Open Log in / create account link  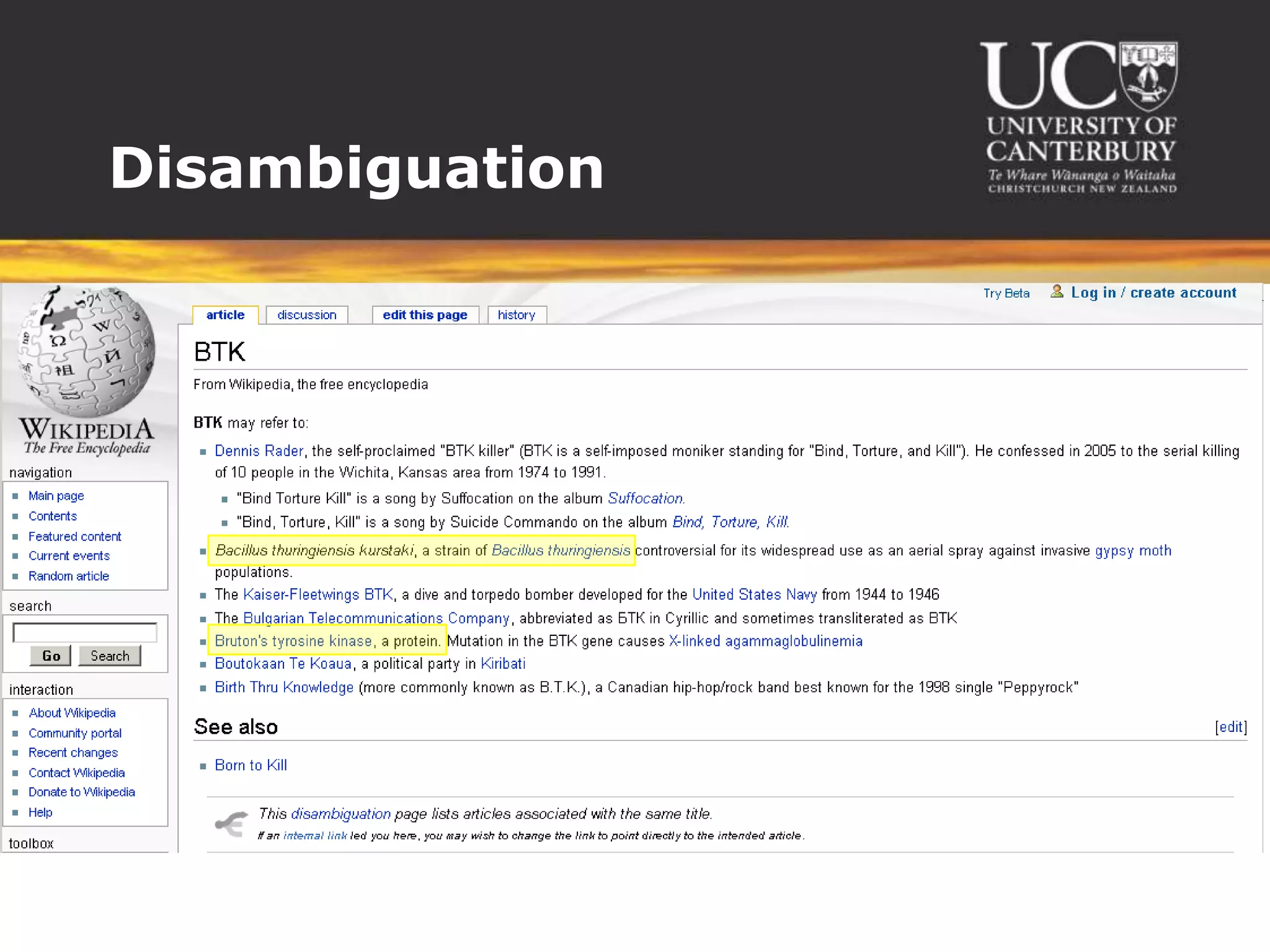1153,293
